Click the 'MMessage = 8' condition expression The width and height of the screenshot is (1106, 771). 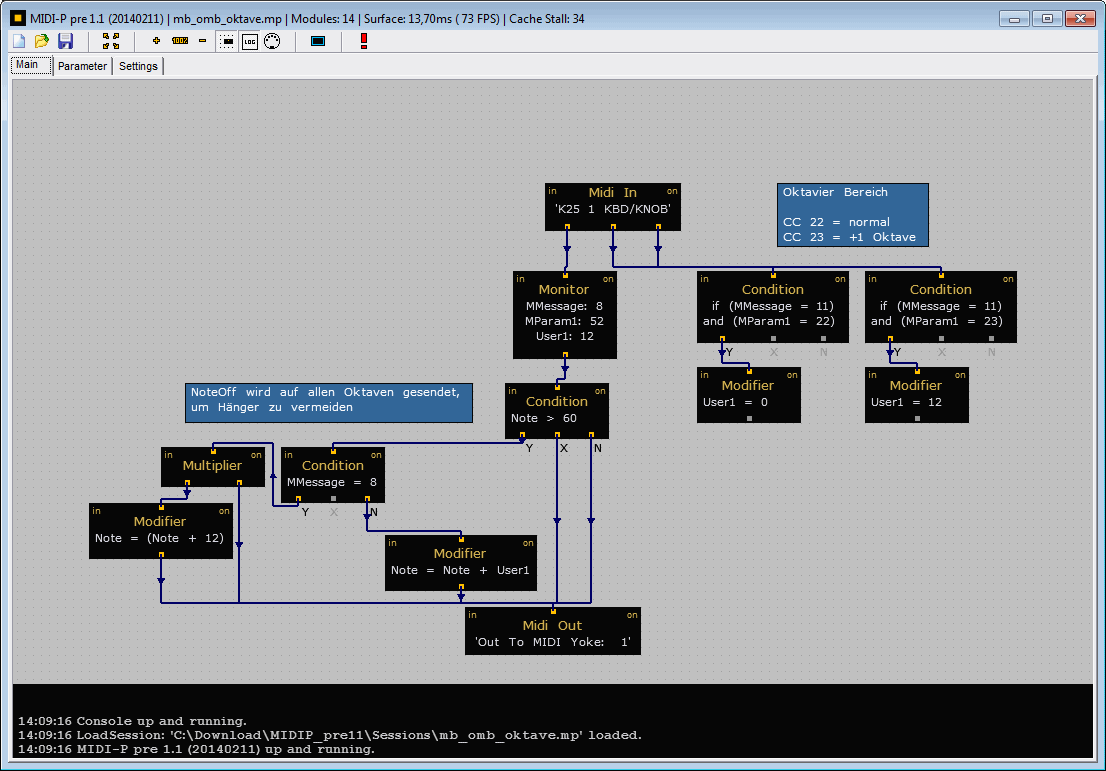[x=332, y=482]
